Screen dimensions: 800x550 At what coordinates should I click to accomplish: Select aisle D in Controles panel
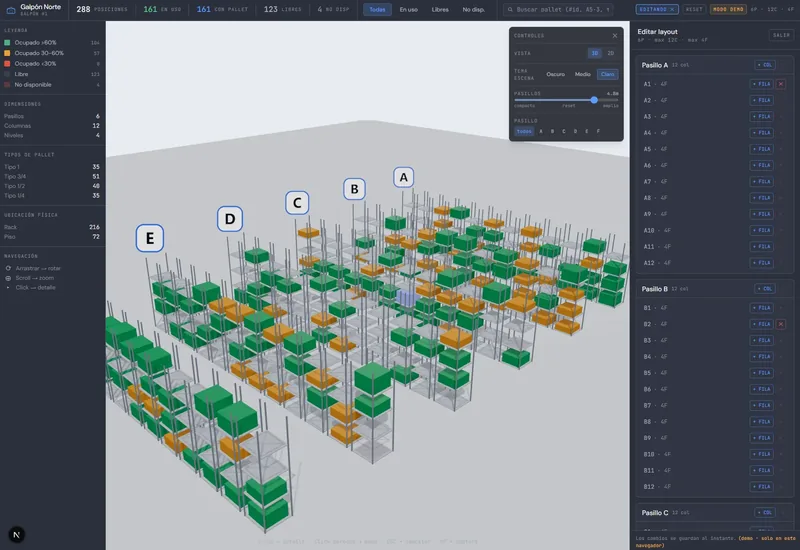click(x=575, y=132)
